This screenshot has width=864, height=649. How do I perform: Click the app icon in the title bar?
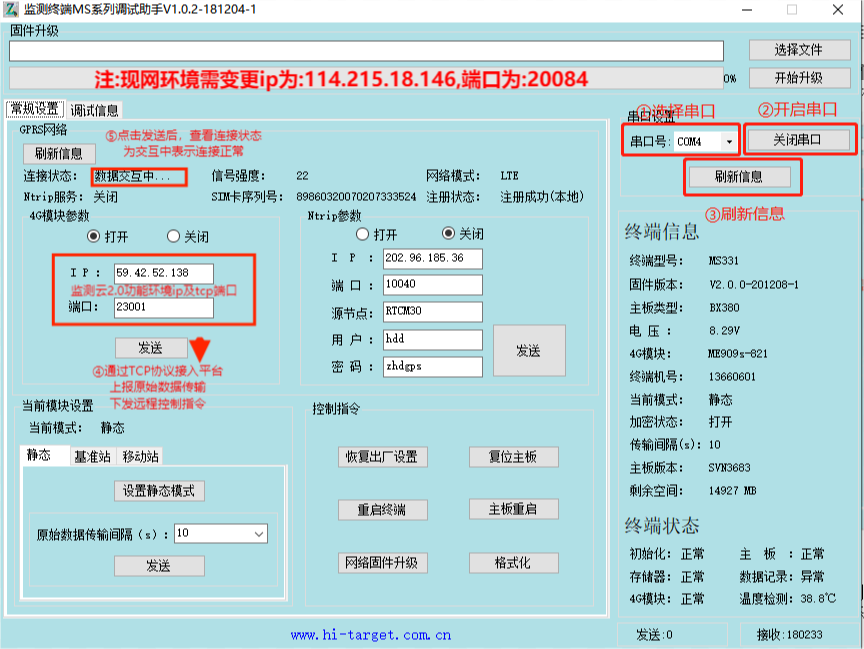click(x=11, y=9)
